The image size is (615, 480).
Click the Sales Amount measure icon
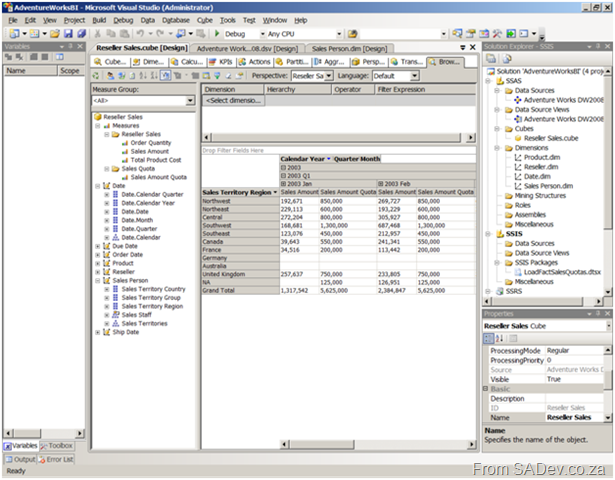[x=125, y=151]
